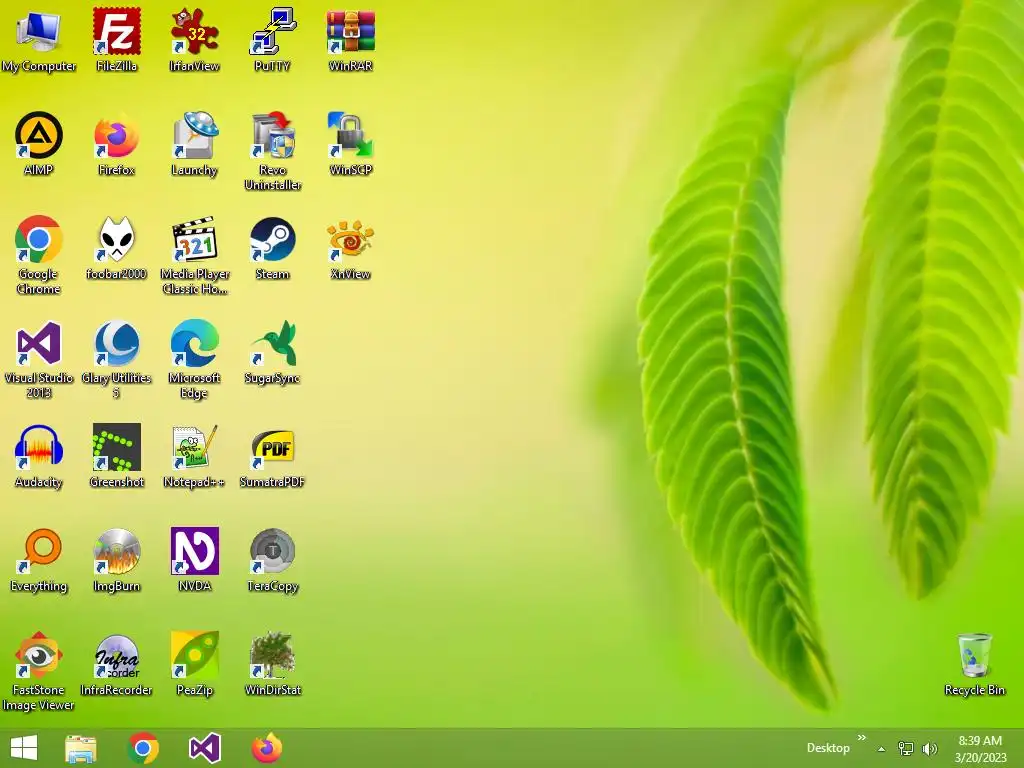1024x768 pixels.
Task: Show hidden system tray icons
Action: point(882,749)
